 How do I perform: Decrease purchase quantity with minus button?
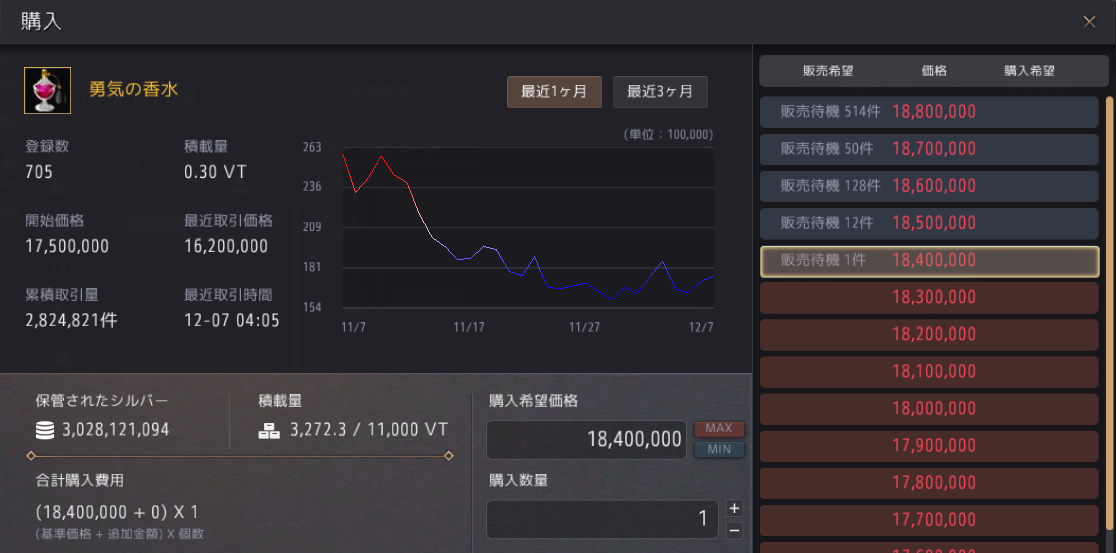[734, 529]
